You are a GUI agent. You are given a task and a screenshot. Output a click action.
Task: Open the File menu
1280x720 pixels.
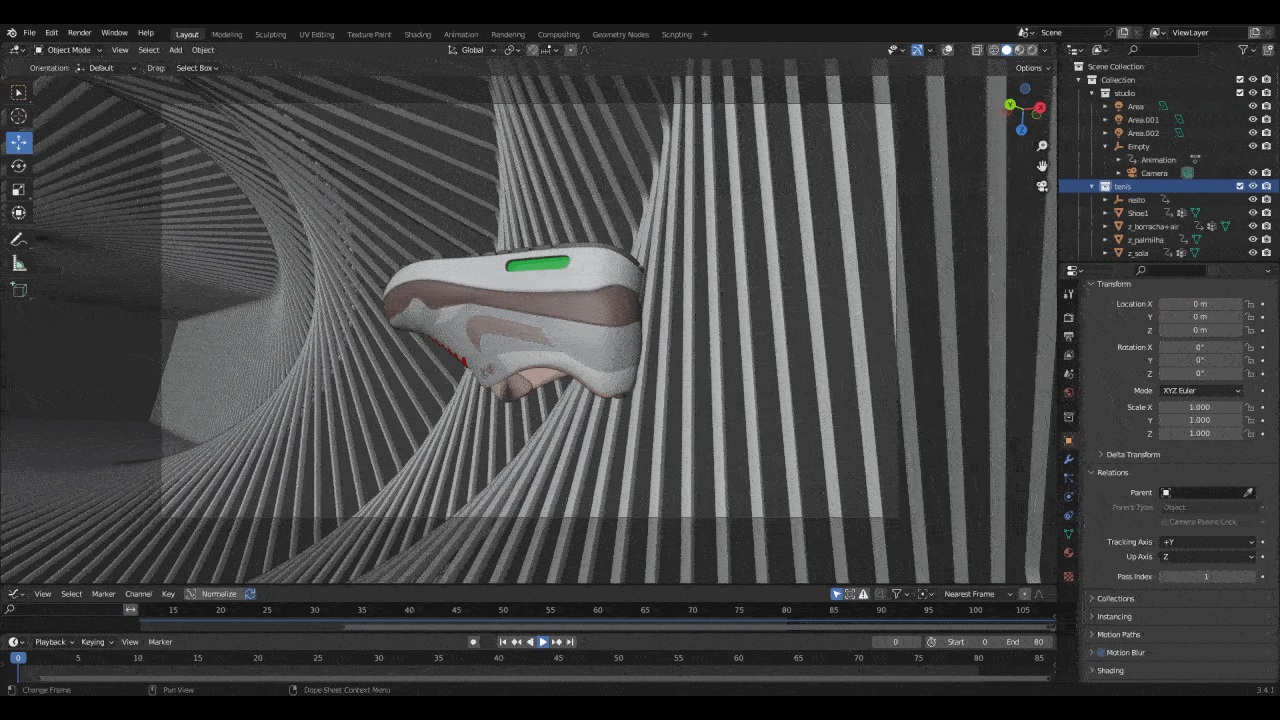30,33
